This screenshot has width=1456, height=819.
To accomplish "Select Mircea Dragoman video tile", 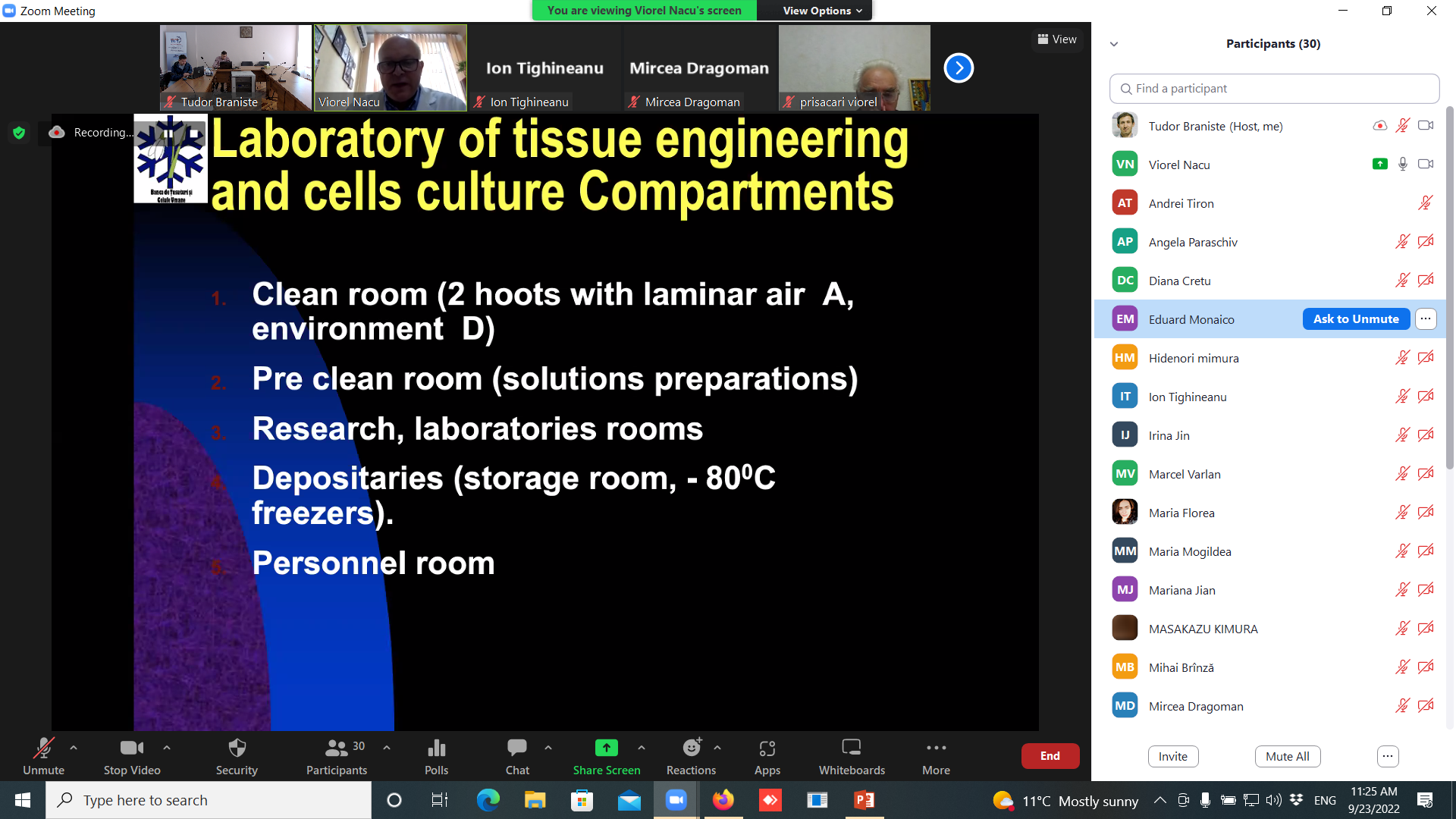I will (x=700, y=68).
